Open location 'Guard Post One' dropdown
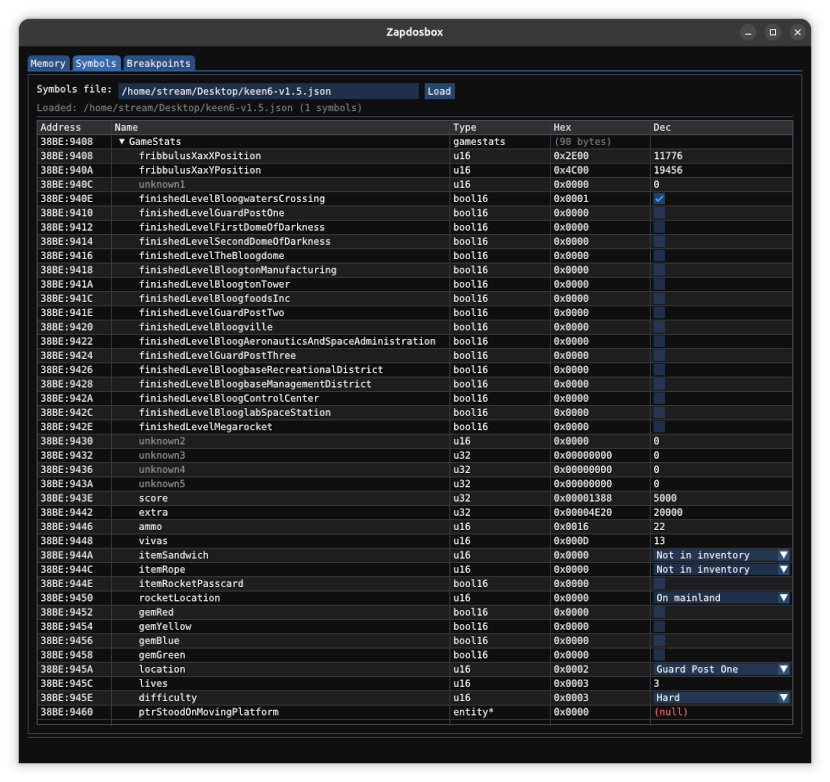This screenshot has width=830, height=782. click(x=722, y=669)
